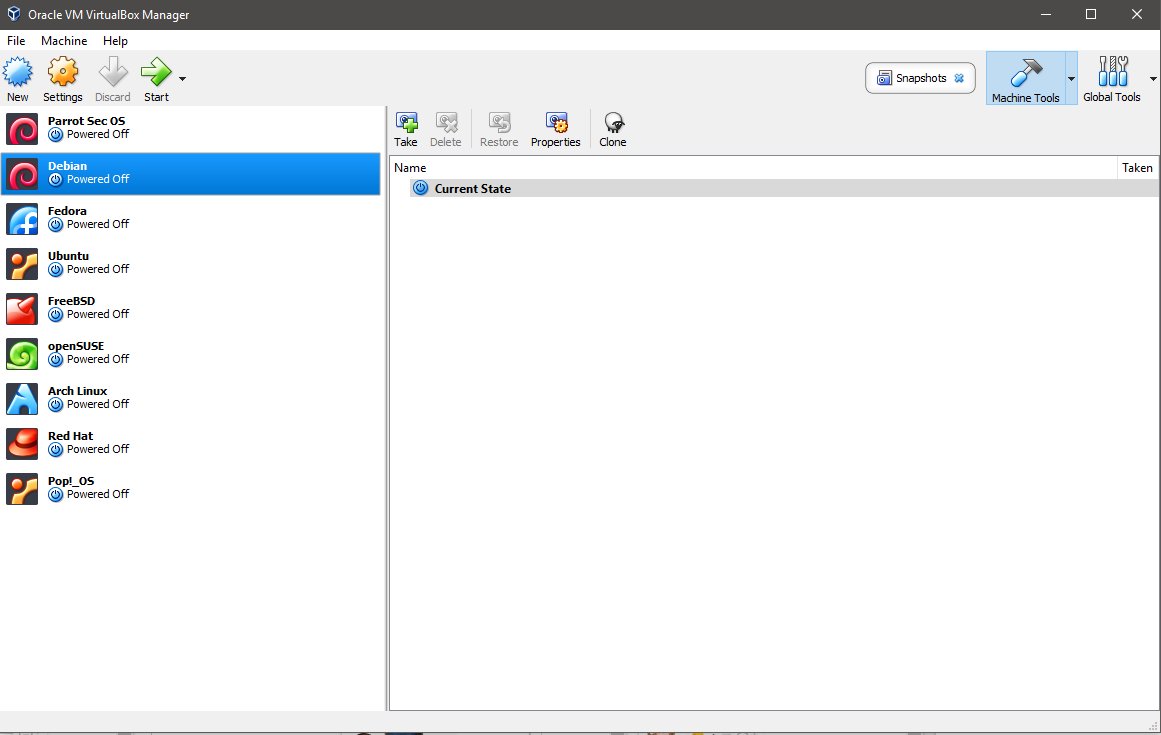
Task: Close the Snapshots tool with X
Action: coord(959,78)
